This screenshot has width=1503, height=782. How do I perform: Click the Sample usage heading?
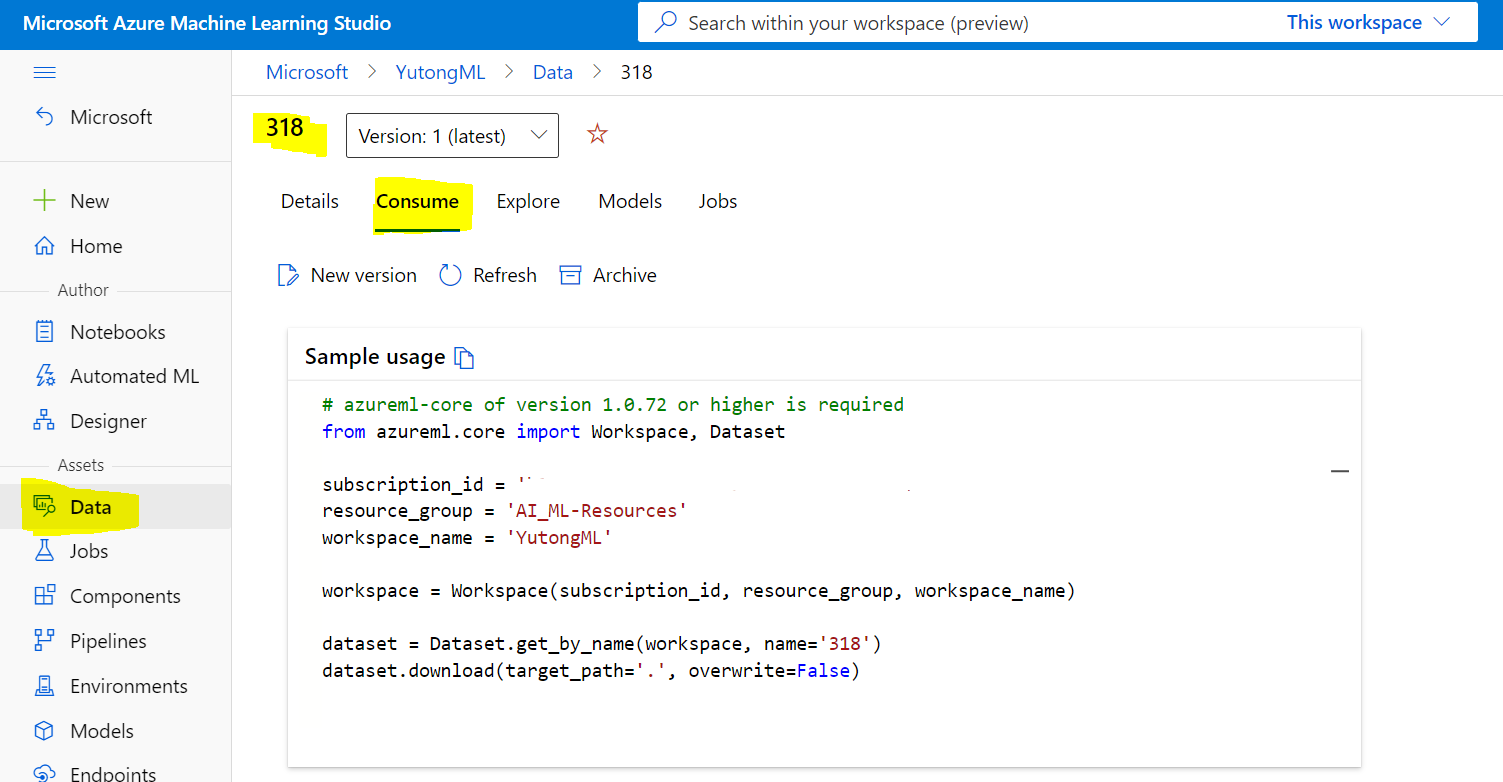coord(375,357)
